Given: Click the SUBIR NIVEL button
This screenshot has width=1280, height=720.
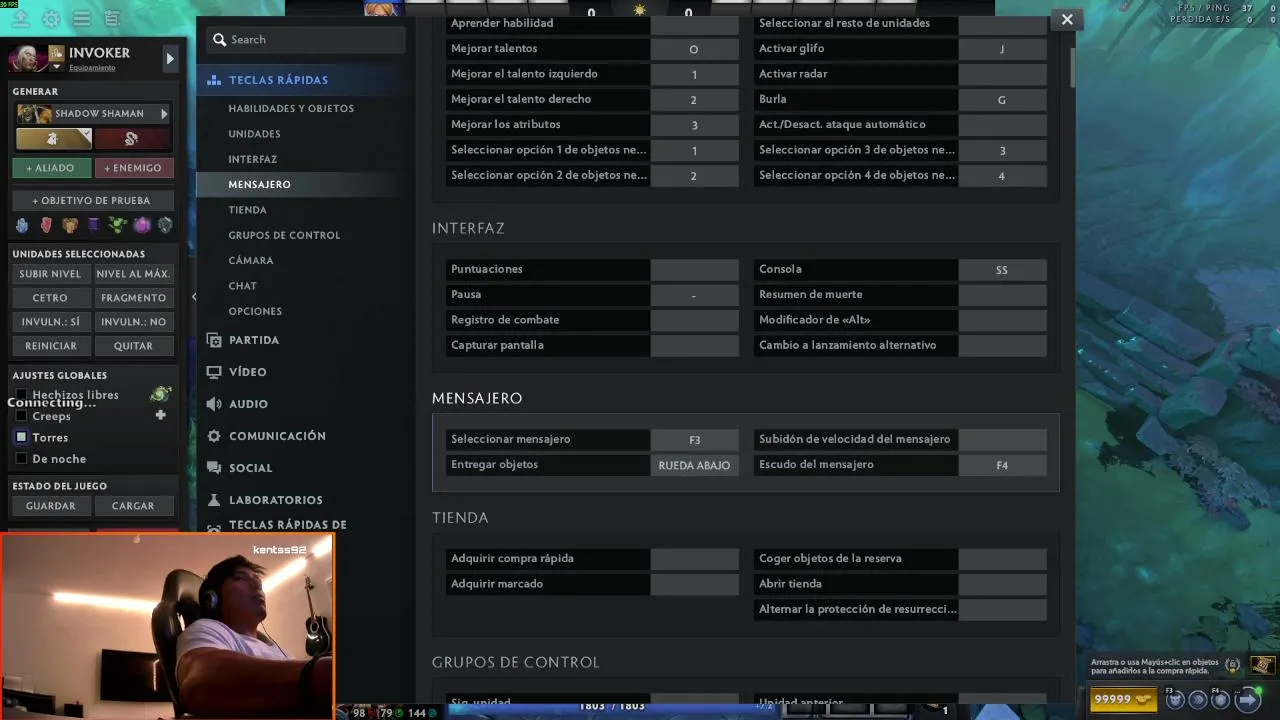Looking at the screenshot, I should tap(51, 274).
